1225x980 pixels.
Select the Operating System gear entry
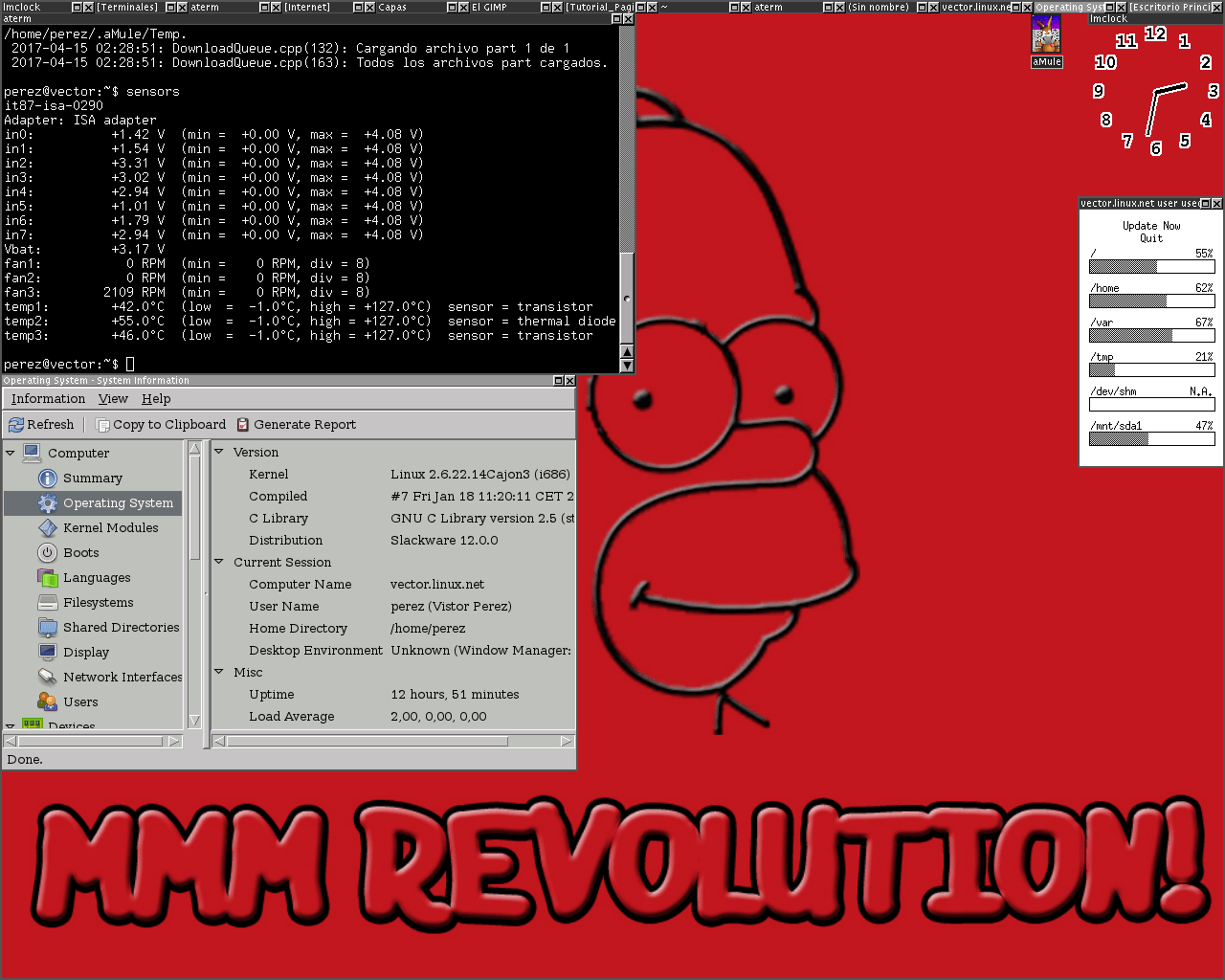tap(93, 502)
